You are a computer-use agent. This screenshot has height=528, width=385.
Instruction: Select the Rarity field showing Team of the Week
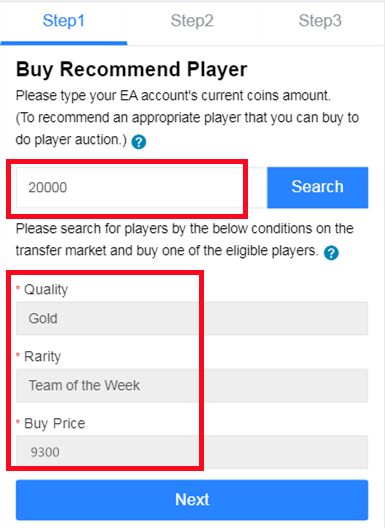(x=192, y=385)
